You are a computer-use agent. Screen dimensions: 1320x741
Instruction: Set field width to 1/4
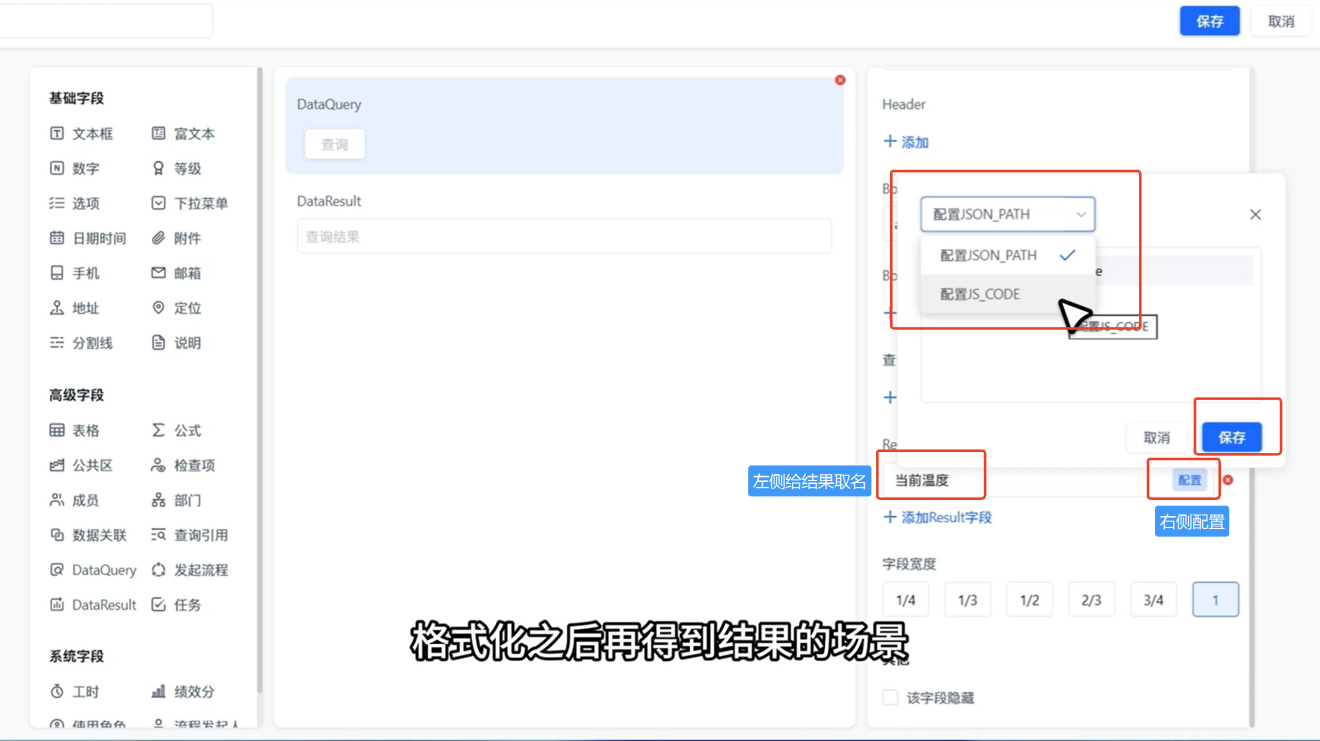906,600
